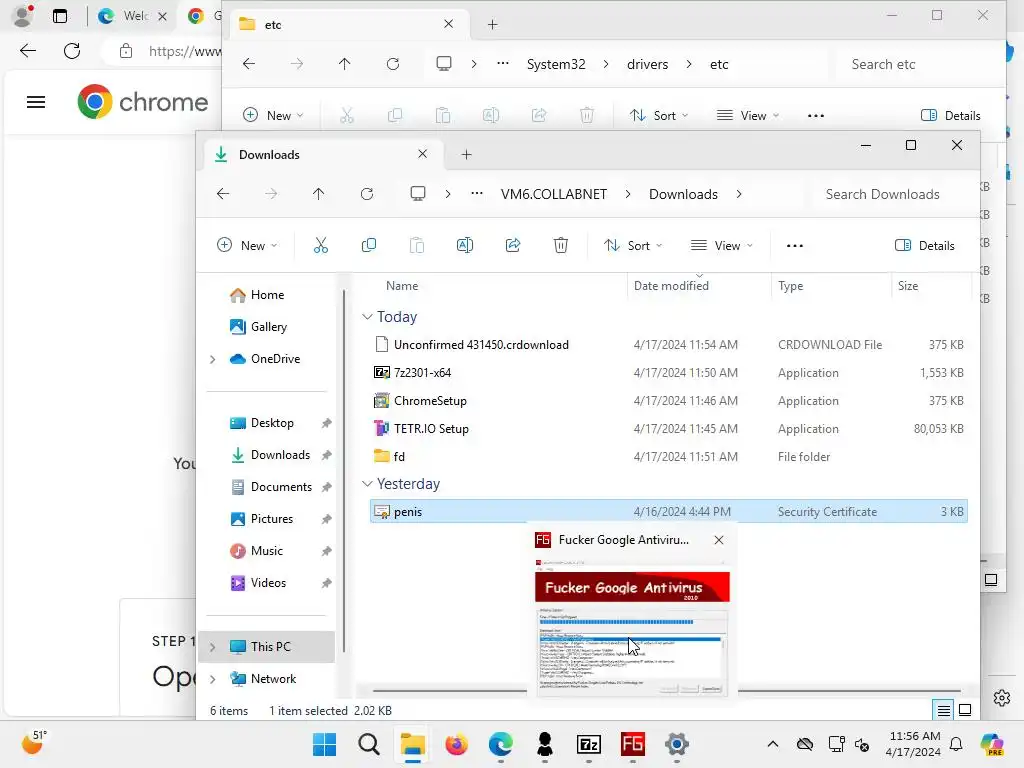The width and height of the screenshot is (1024, 768).
Task: Open the chrome page hamburger menu
Action: 36,102
